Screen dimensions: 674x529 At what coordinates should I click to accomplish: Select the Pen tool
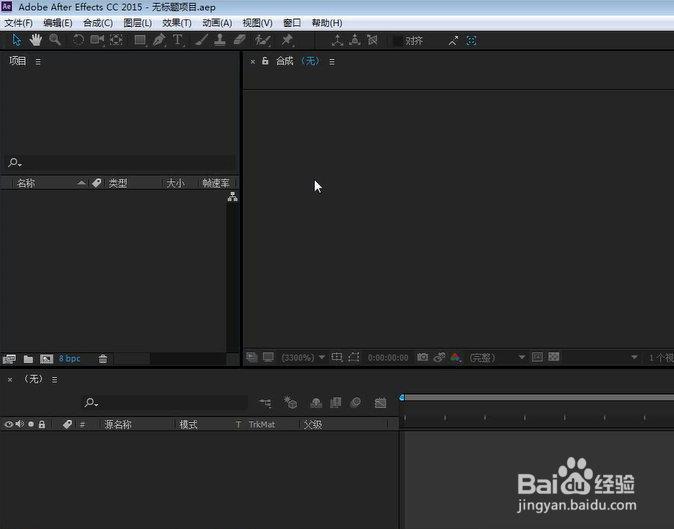click(x=159, y=40)
